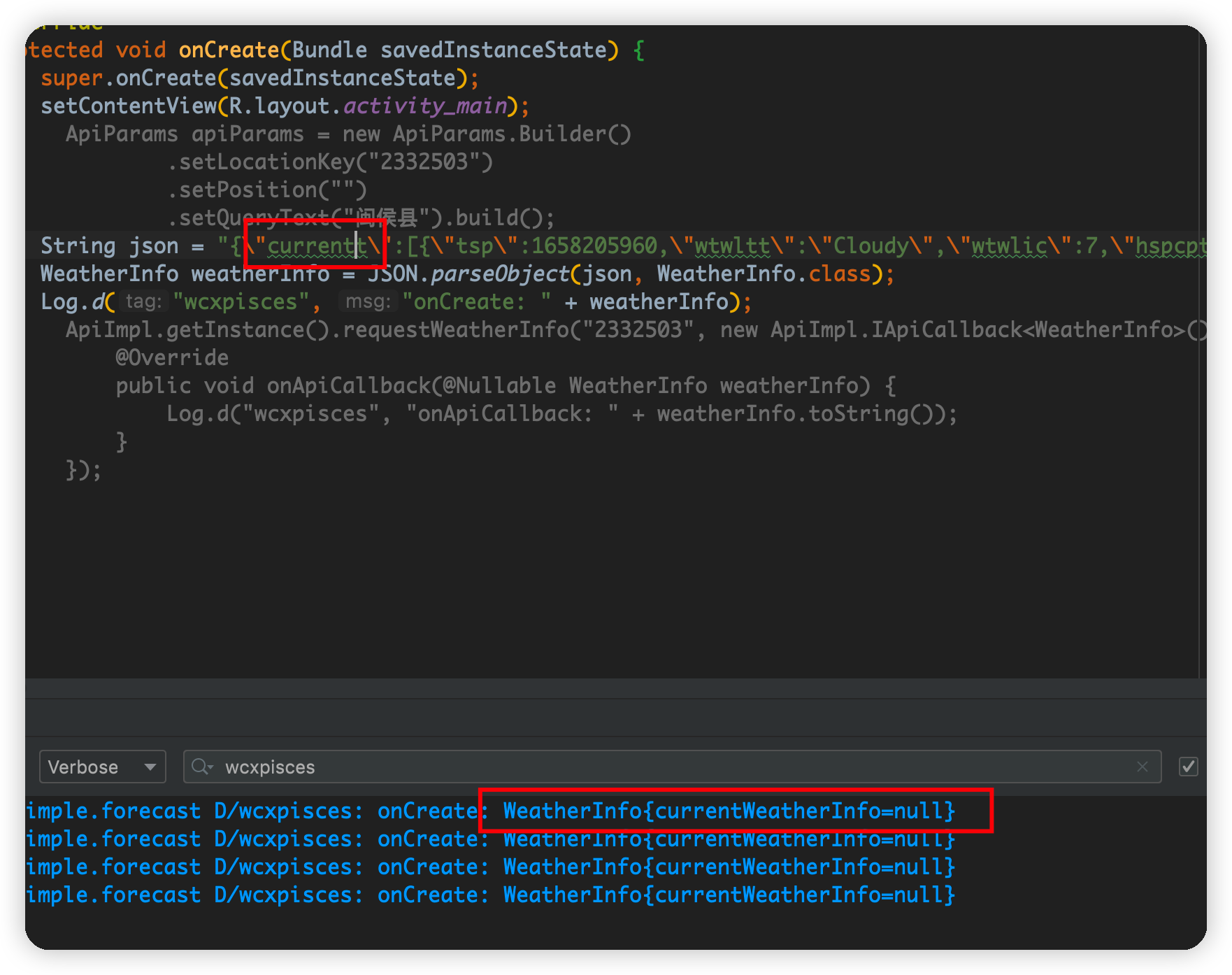Enable the checkbox right of the search field
The height and width of the screenshot is (975, 1232).
coord(1188,767)
